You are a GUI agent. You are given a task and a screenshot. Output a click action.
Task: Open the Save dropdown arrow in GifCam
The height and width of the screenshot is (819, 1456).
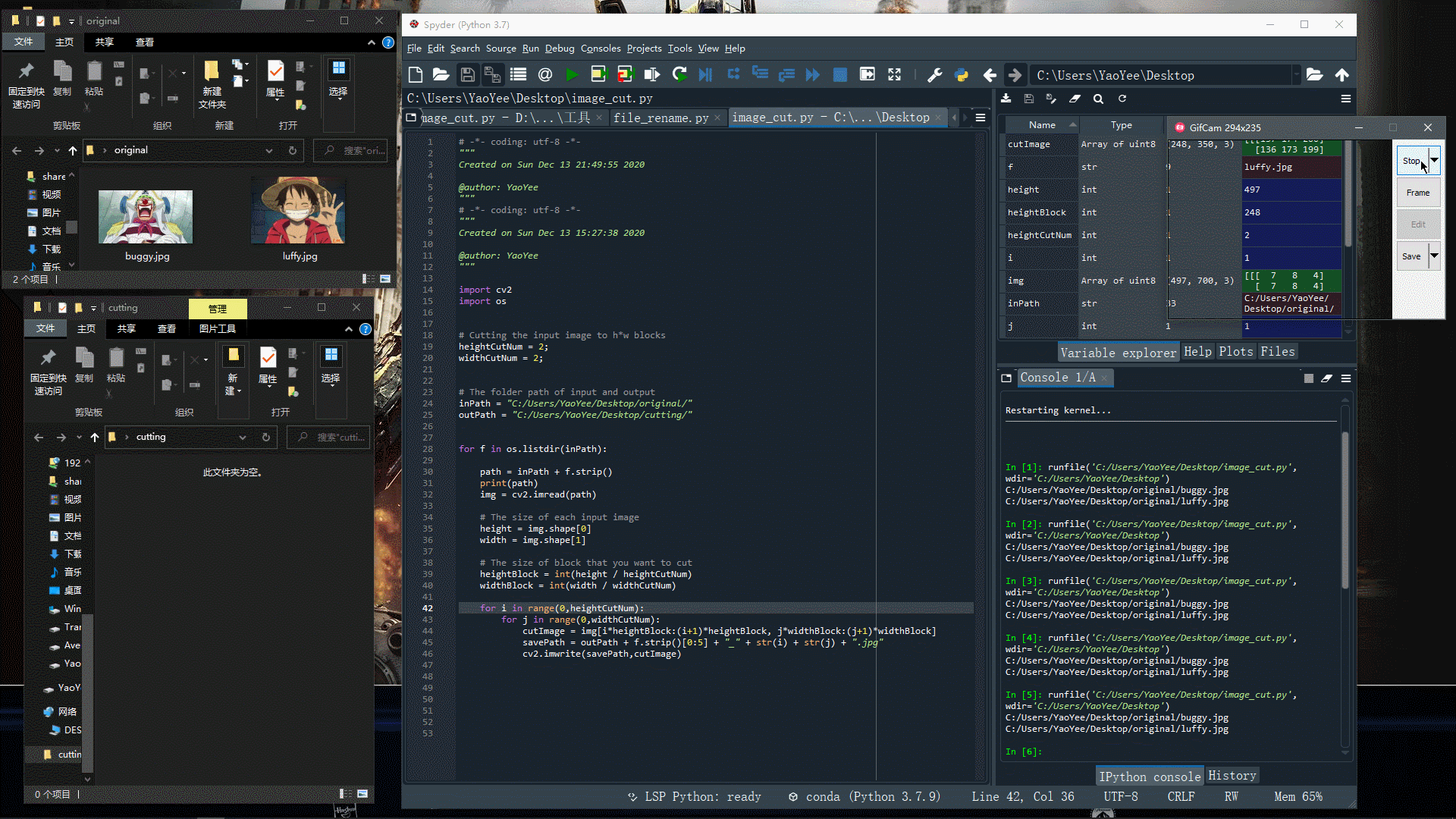click(x=1434, y=256)
